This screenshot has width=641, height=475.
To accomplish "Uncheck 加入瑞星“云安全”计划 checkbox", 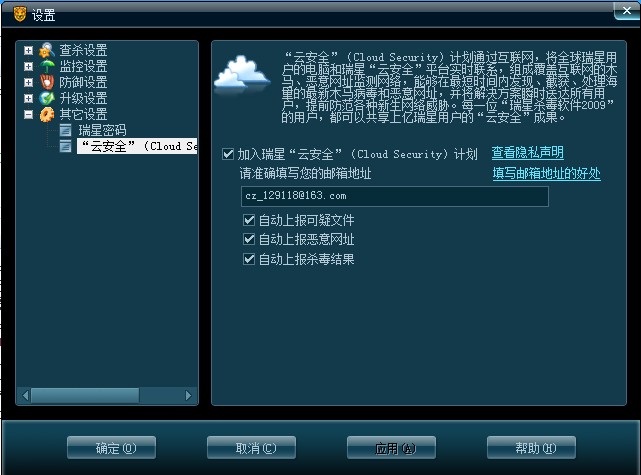I will click(x=228, y=154).
